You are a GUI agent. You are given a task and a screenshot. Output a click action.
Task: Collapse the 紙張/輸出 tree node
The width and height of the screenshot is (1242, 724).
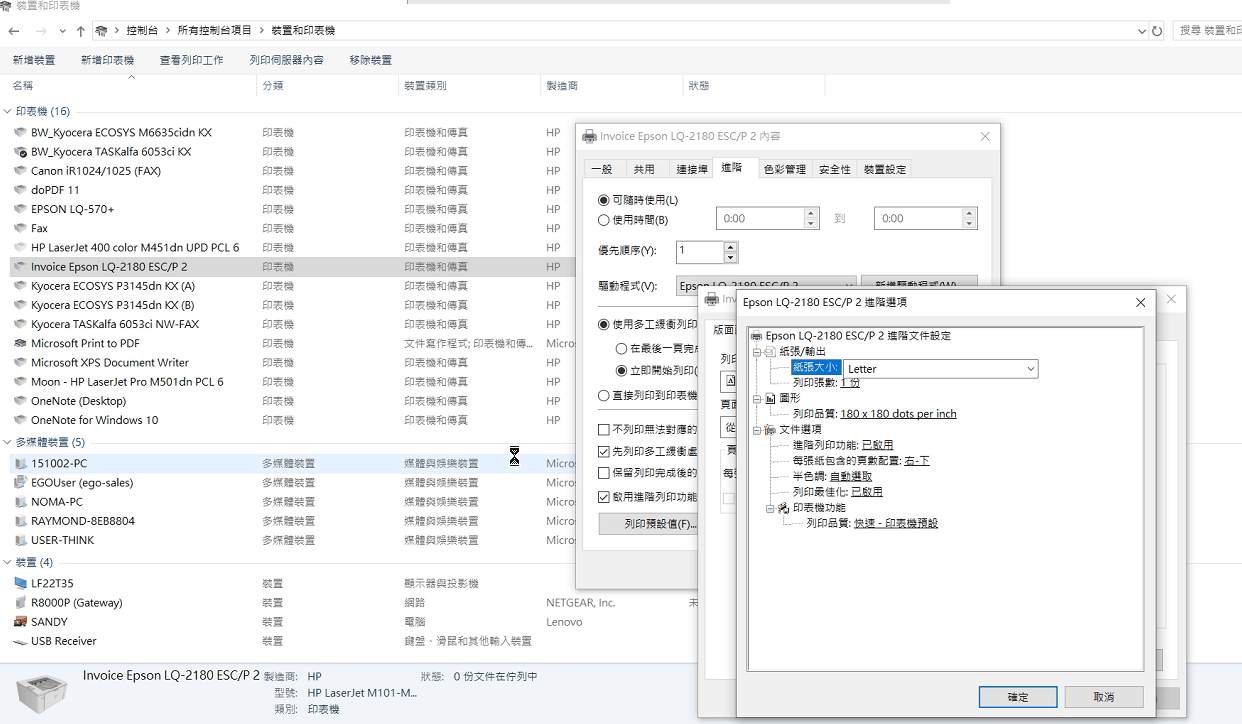(758, 352)
